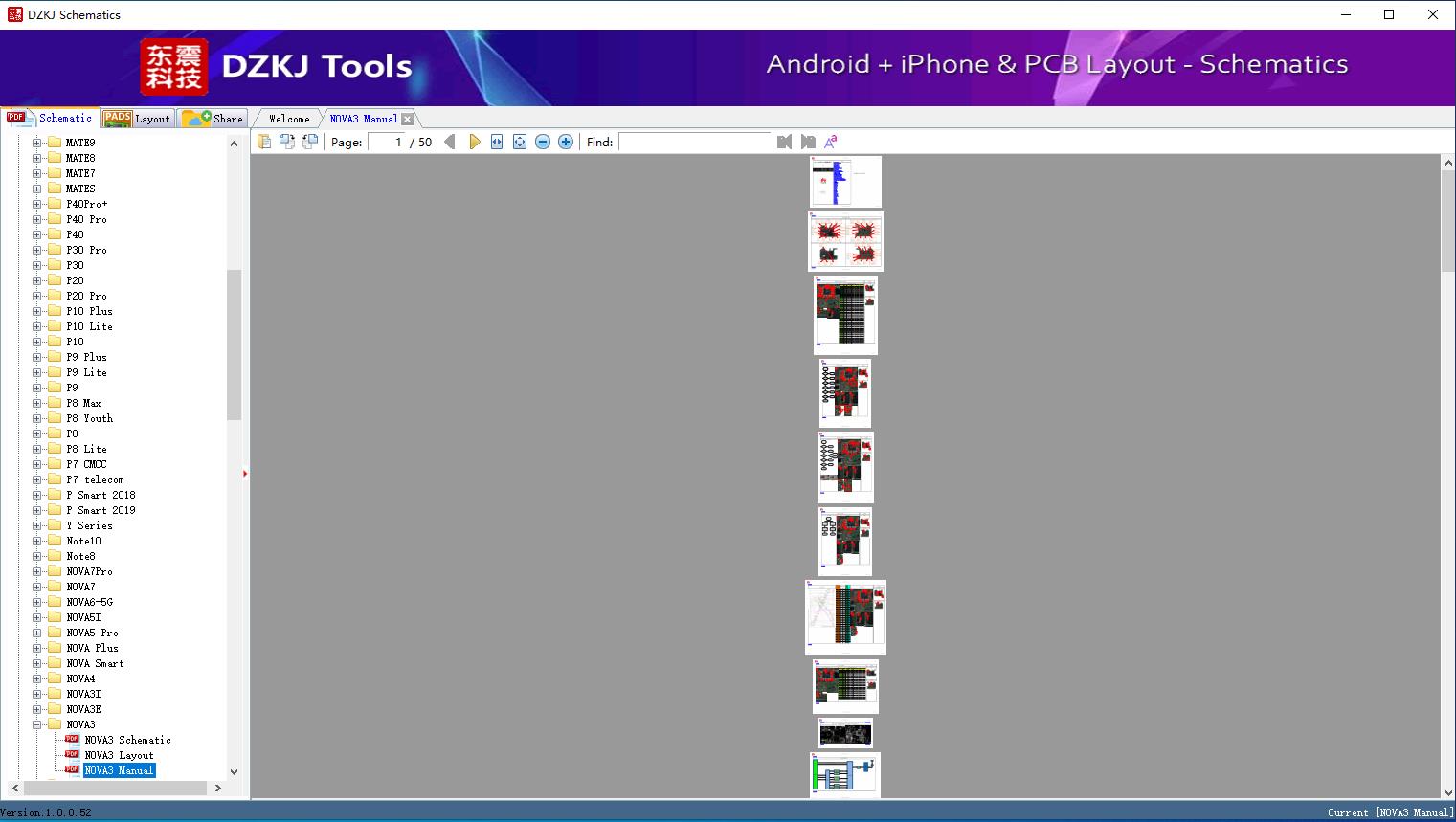The width and height of the screenshot is (1456, 822).
Task: Find next match
Action: [808, 142]
